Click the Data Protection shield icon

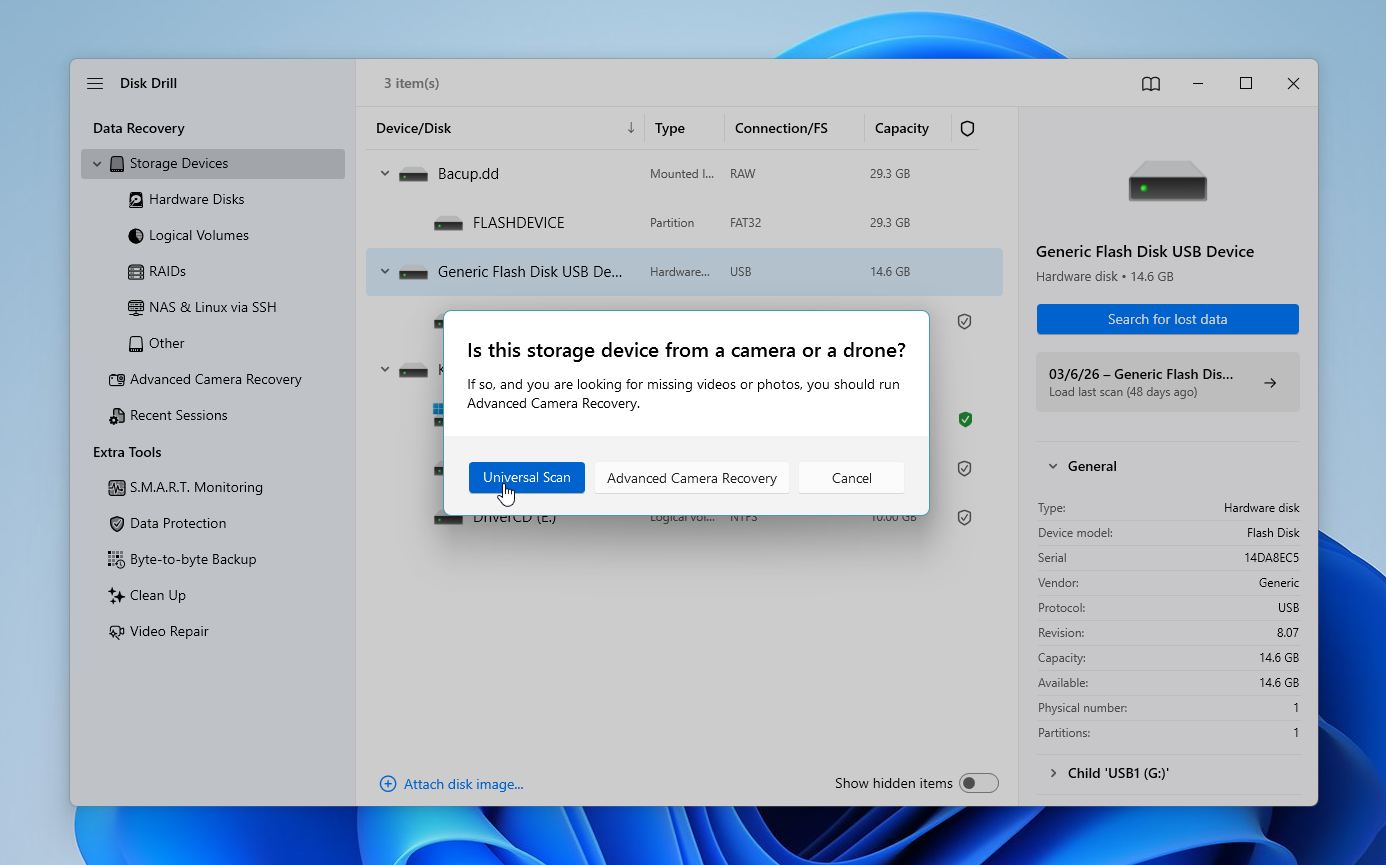[117, 524]
